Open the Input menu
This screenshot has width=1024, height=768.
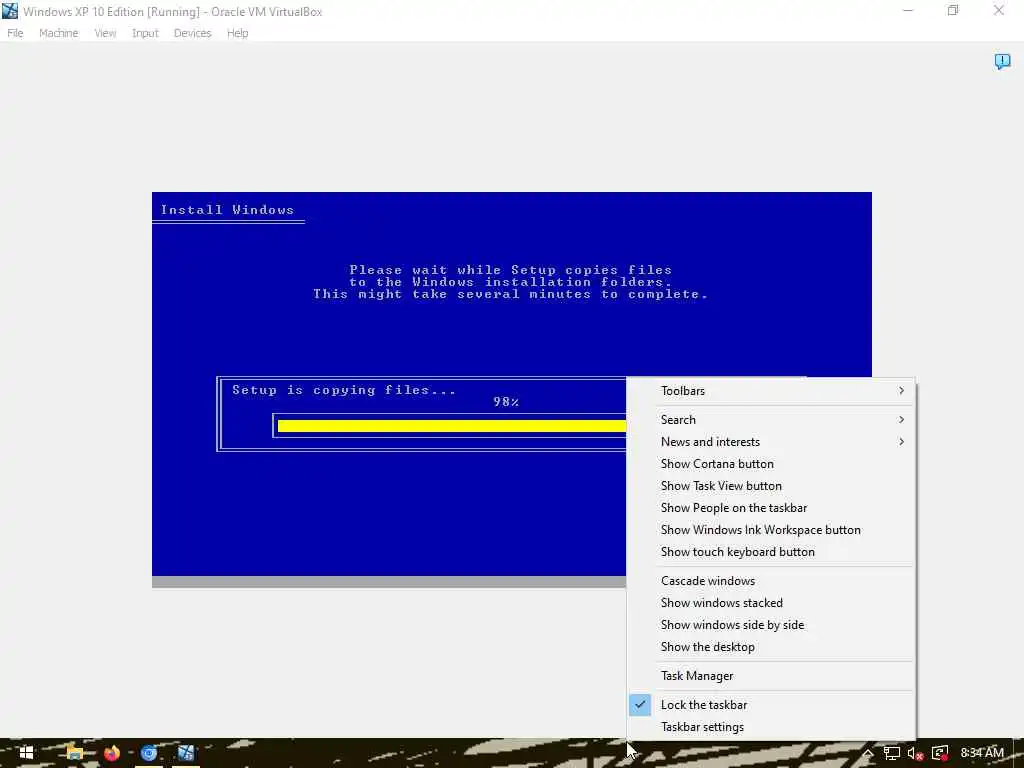(145, 33)
